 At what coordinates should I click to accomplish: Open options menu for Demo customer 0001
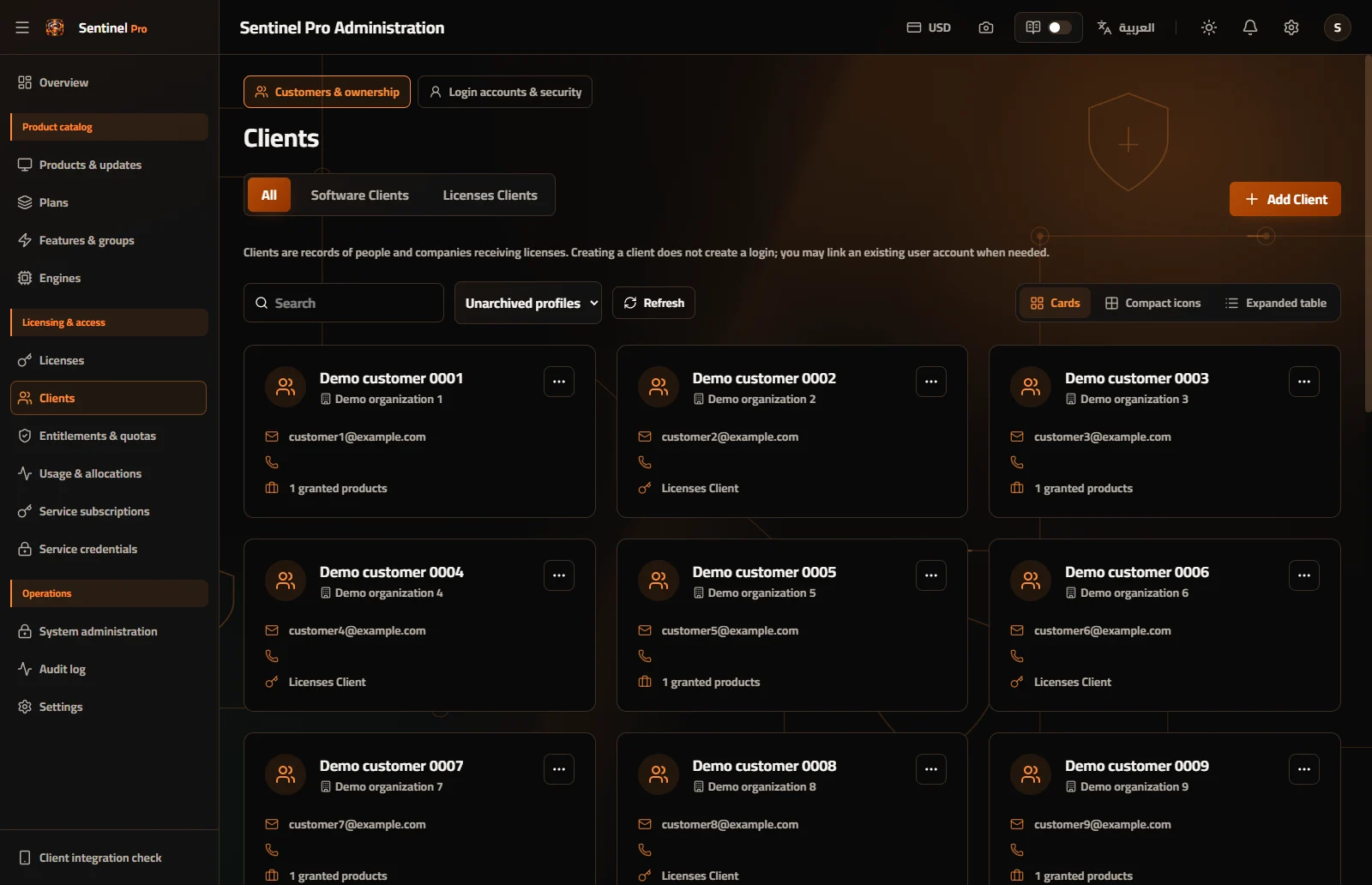[559, 382]
